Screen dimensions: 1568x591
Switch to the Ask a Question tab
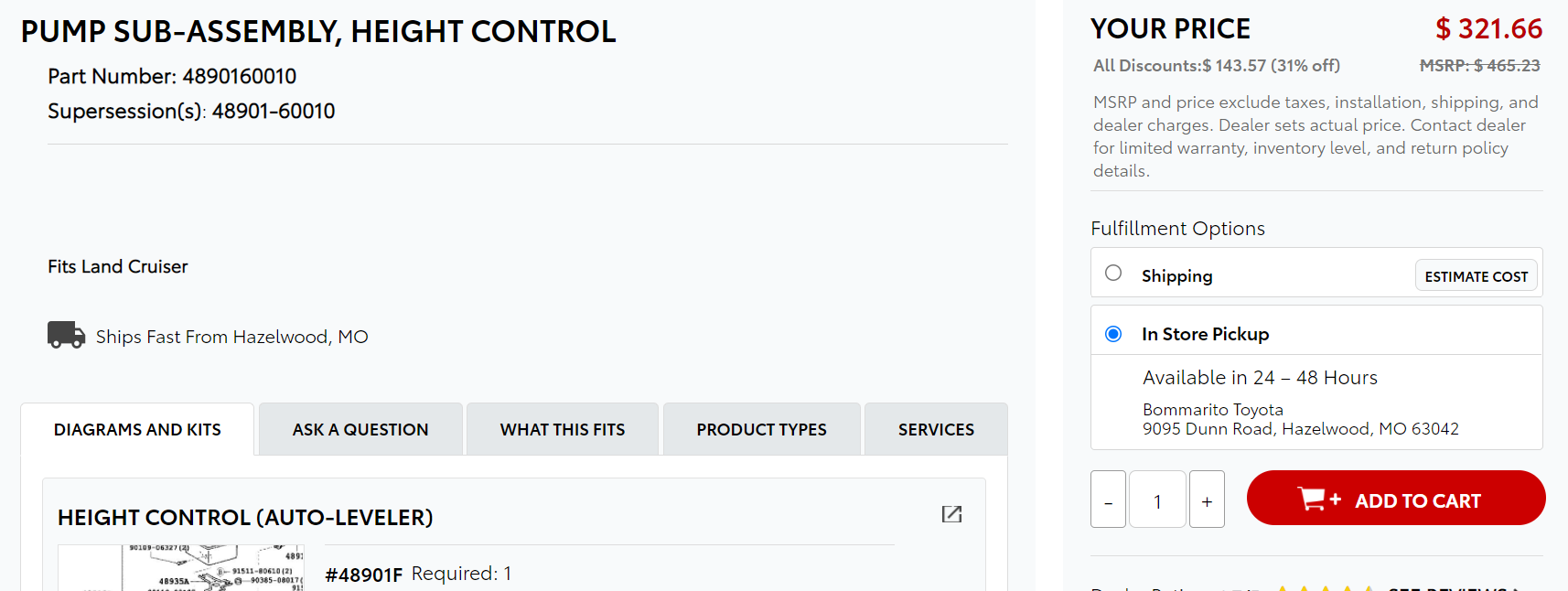360,430
